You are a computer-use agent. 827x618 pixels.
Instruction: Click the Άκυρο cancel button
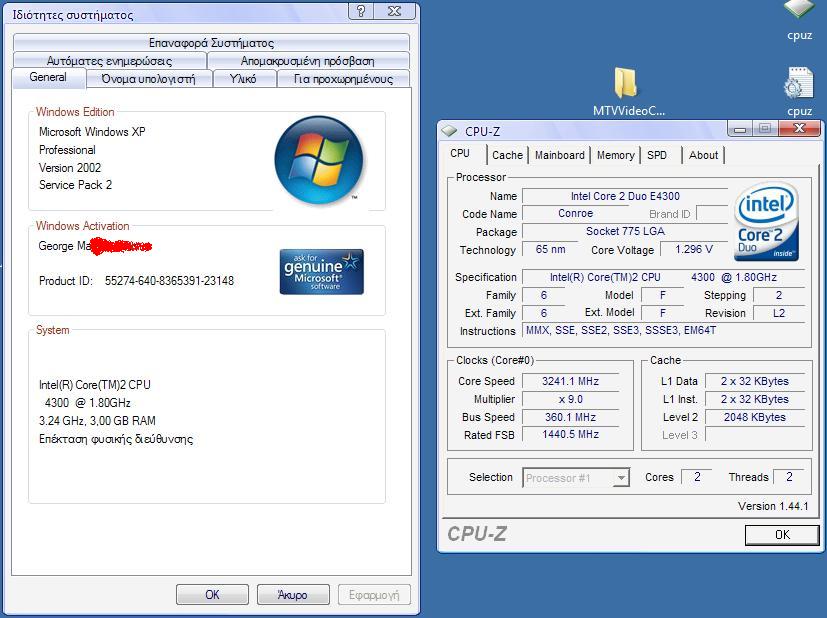pos(293,595)
